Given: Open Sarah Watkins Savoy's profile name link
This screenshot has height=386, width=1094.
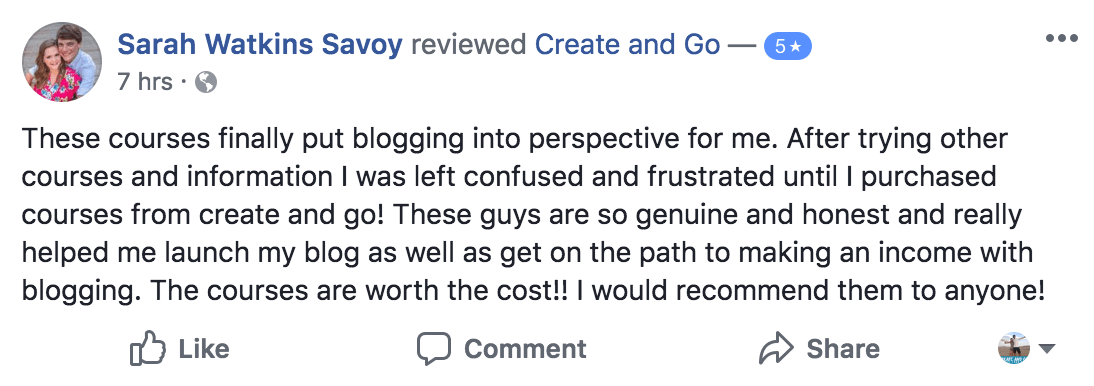Looking at the screenshot, I should pyautogui.click(x=260, y=45).
